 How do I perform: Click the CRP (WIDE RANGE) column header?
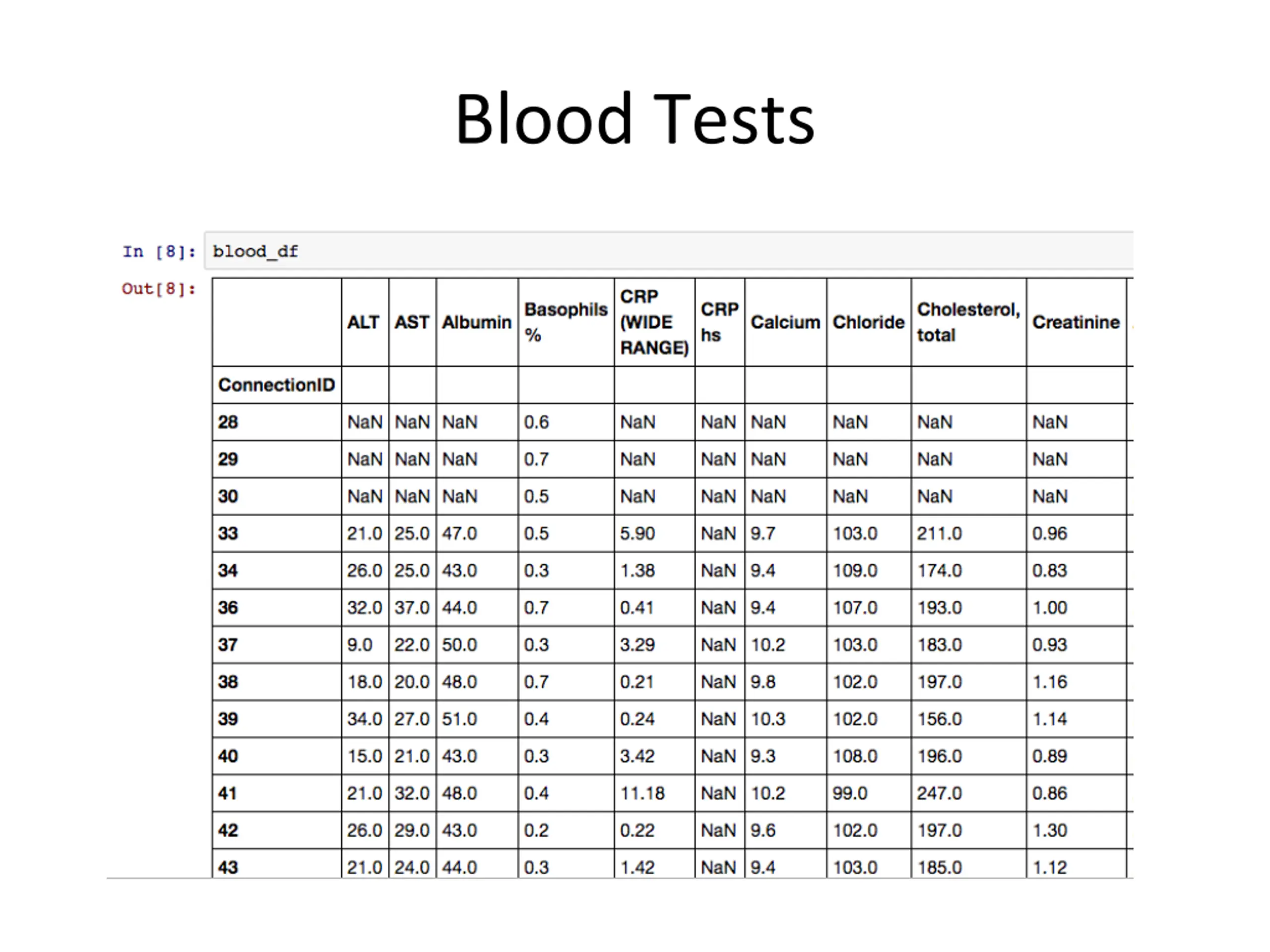pyautogui.click(x=654, y=322)
